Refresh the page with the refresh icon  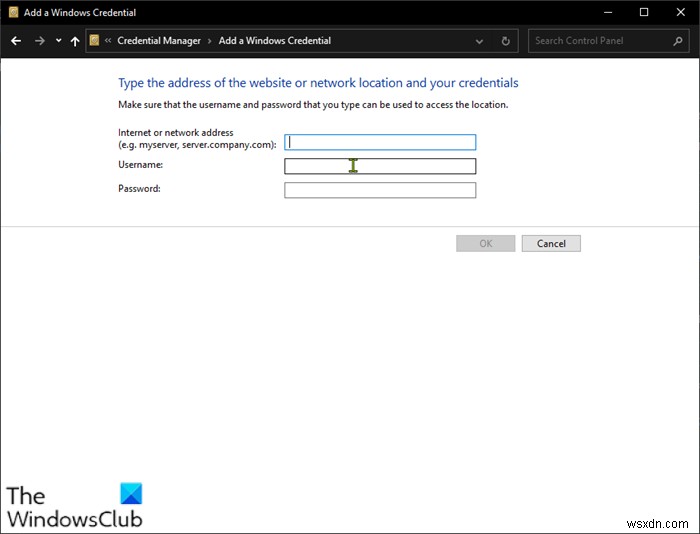505,41
